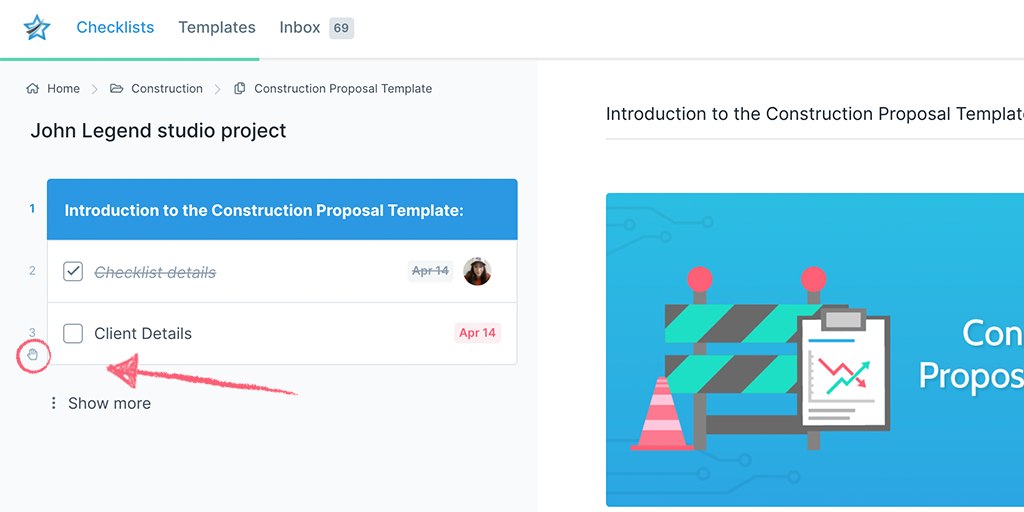Check the Client Details checkbox
The height and width of the screenshot is (512, 1024).
click(73, 334)
